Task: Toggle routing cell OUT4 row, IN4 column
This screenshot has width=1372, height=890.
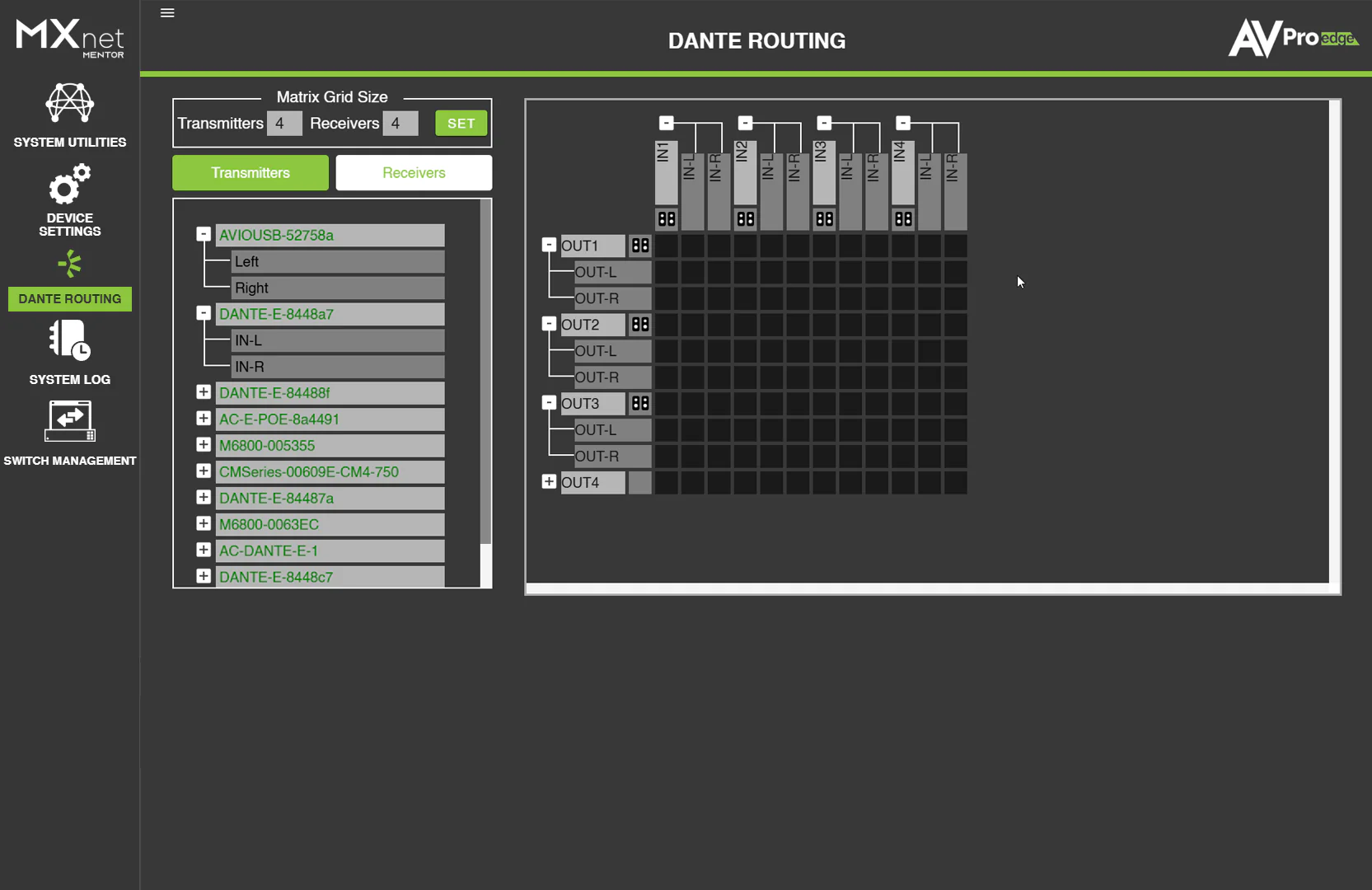Action: (903, 483)
